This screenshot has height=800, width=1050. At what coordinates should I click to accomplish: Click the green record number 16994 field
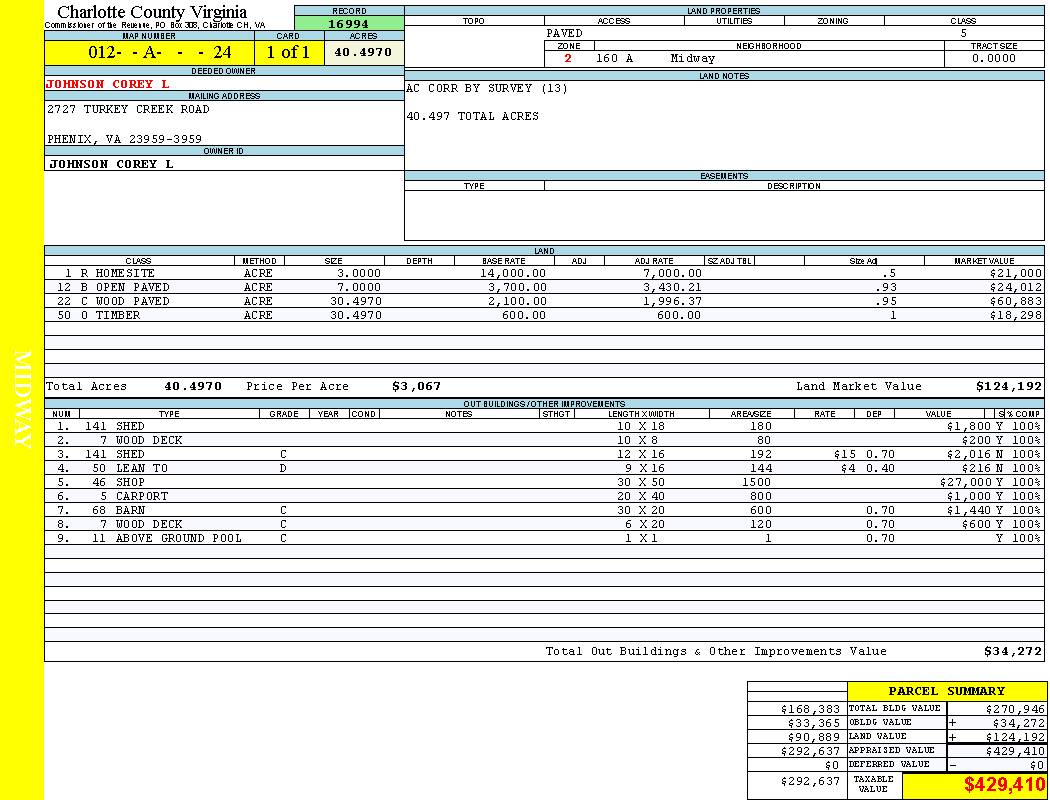(349, 23)
